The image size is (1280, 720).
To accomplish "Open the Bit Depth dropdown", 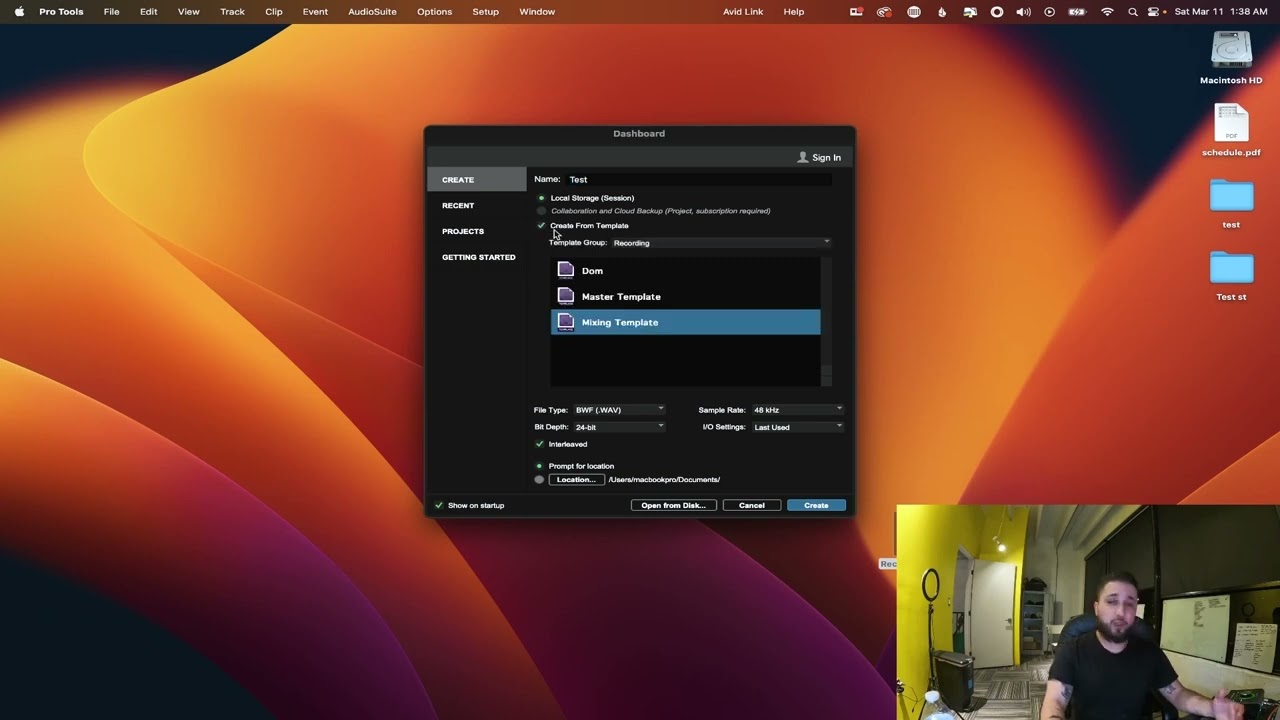I will (x=619, y=427).
